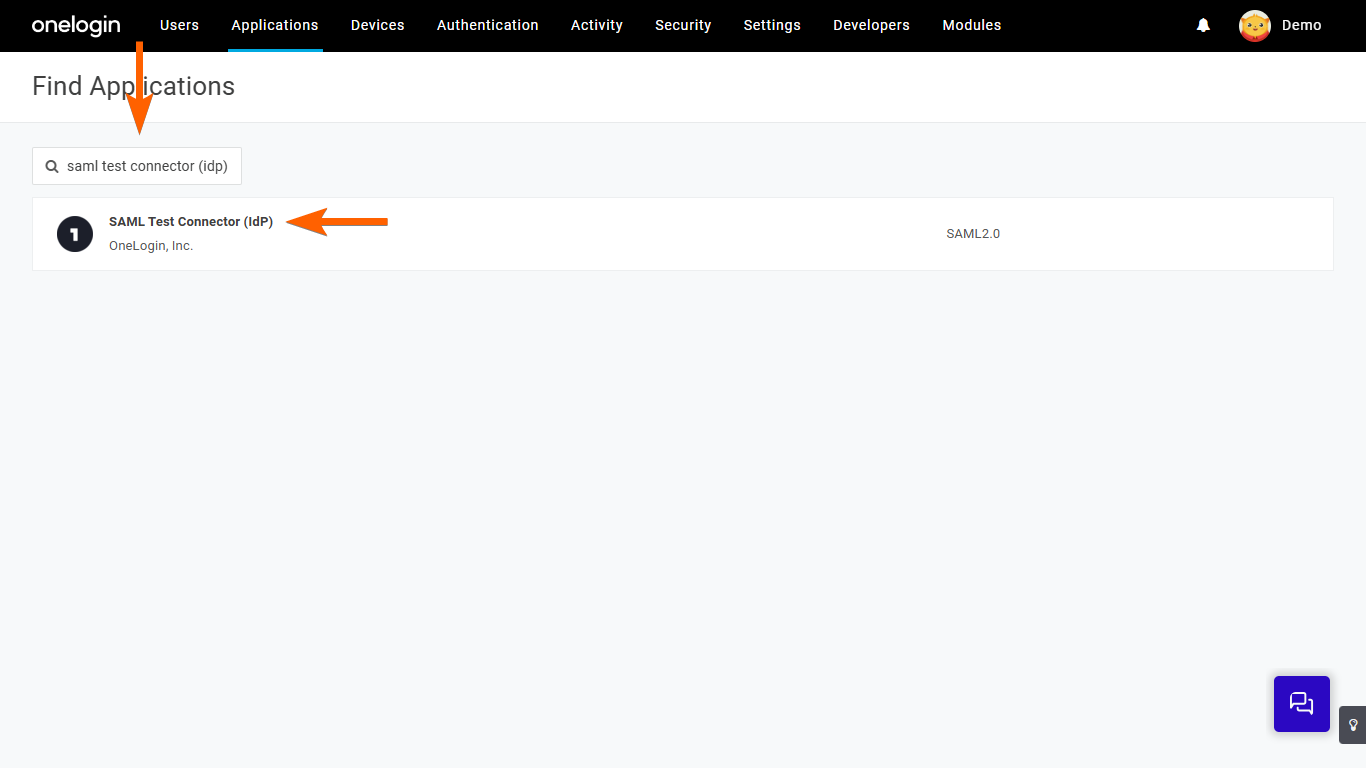Click the search magnifier icon
1366x768 pixels.
coord(52,167)
